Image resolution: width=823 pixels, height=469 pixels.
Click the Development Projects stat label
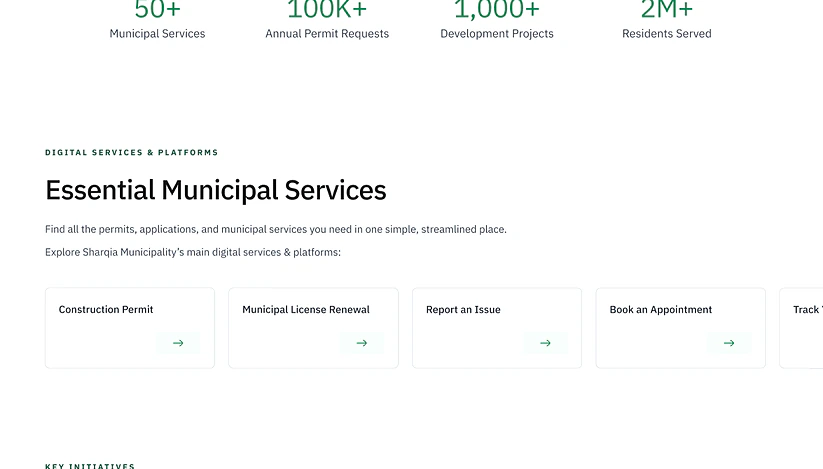pos(497,34)
